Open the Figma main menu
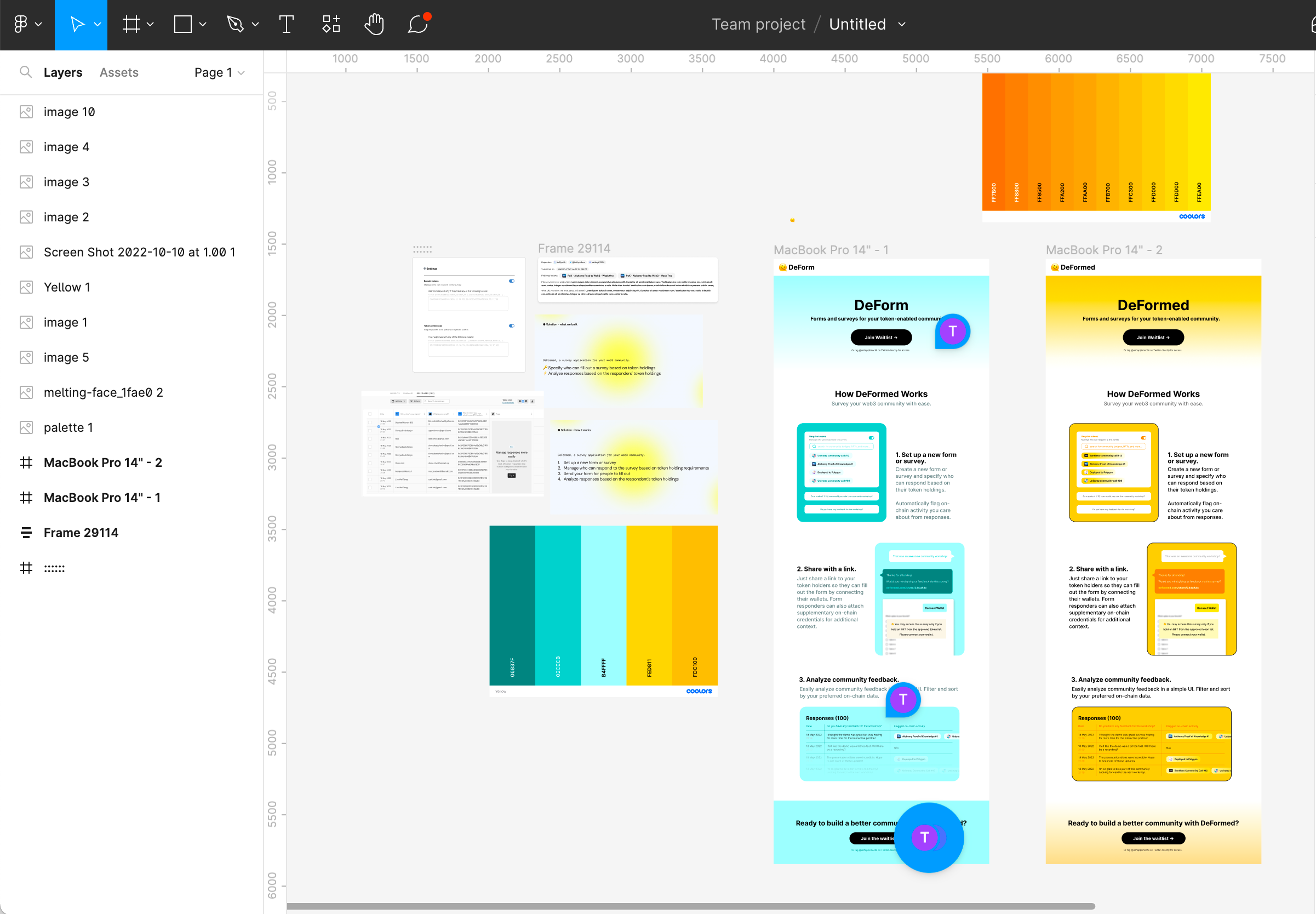This screenshot has height=914, width=1316. tap(21, 24)
